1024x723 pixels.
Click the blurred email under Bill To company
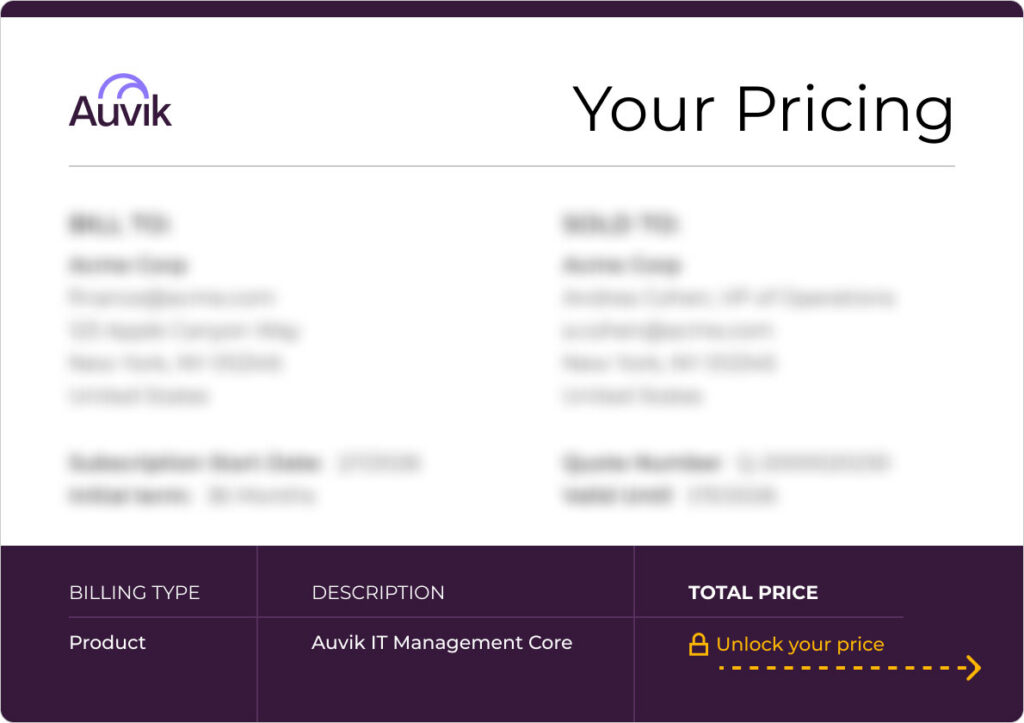point(171,298)
